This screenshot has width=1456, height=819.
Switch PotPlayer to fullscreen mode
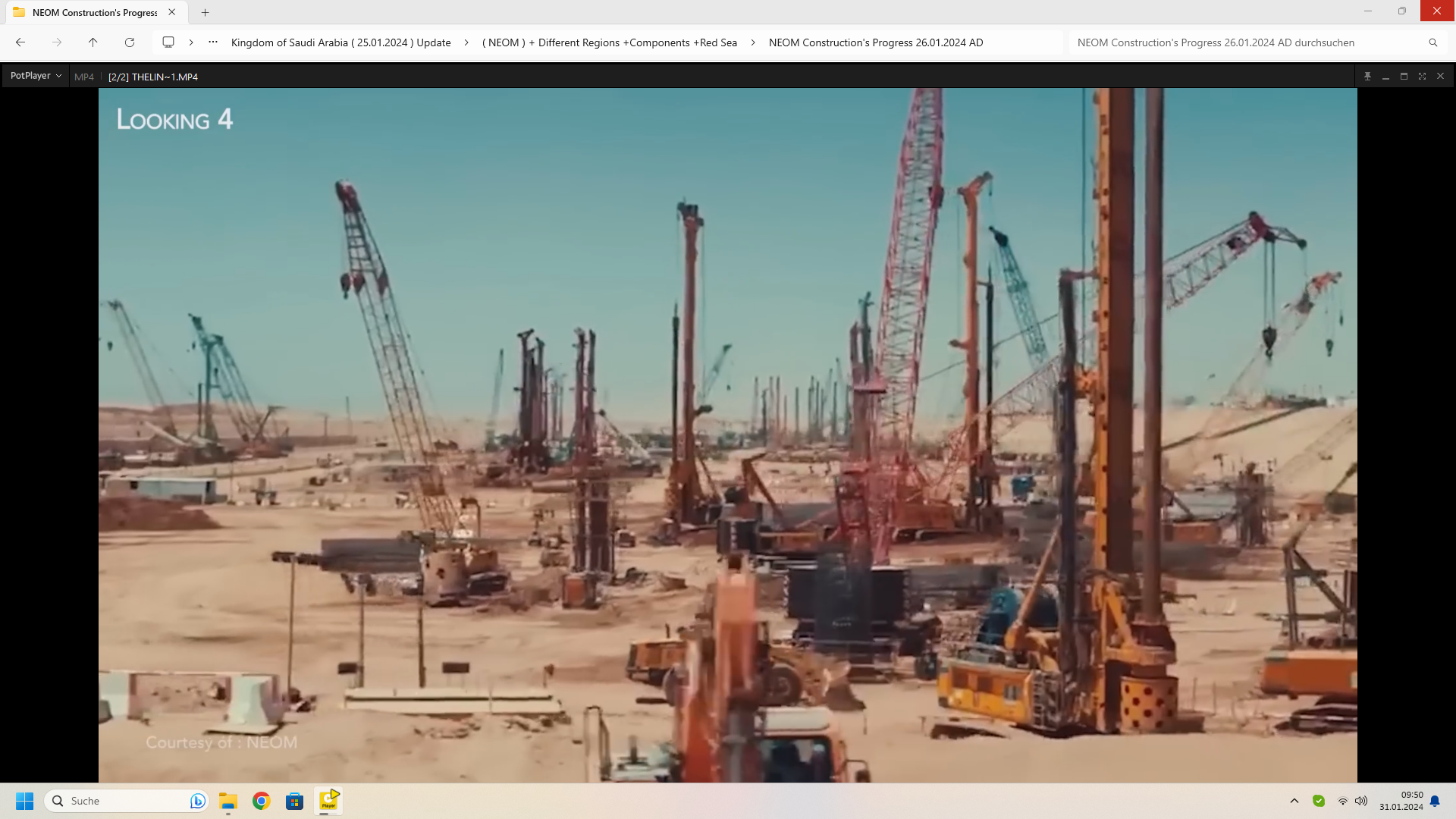pos(1422,76)
